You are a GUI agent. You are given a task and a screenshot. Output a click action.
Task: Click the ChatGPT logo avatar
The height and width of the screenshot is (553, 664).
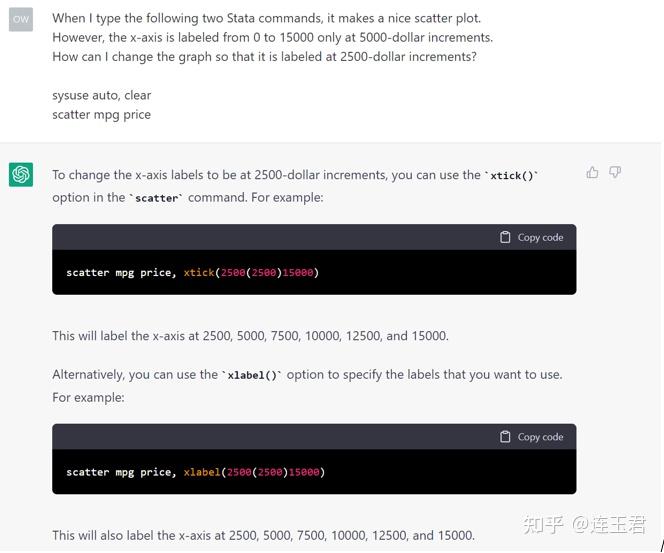point(21,174)
